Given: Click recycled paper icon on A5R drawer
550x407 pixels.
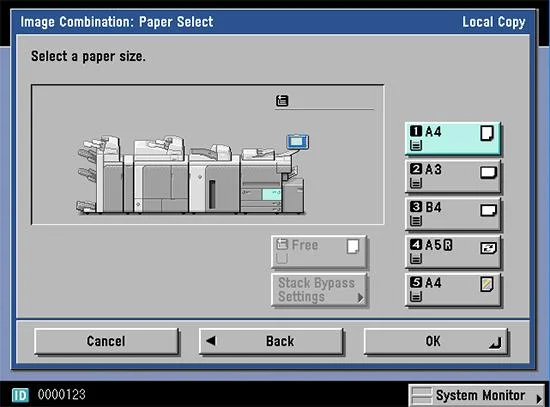Looking at the screenshot, I should [x=488, y=248].
